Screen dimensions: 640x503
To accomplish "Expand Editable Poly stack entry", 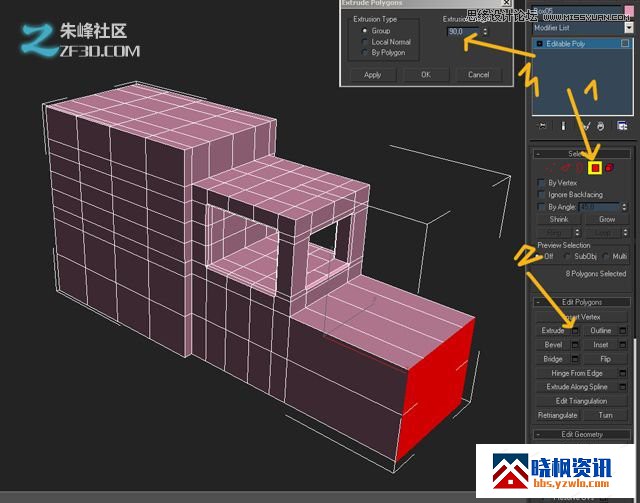I will (x=539, y=43).
